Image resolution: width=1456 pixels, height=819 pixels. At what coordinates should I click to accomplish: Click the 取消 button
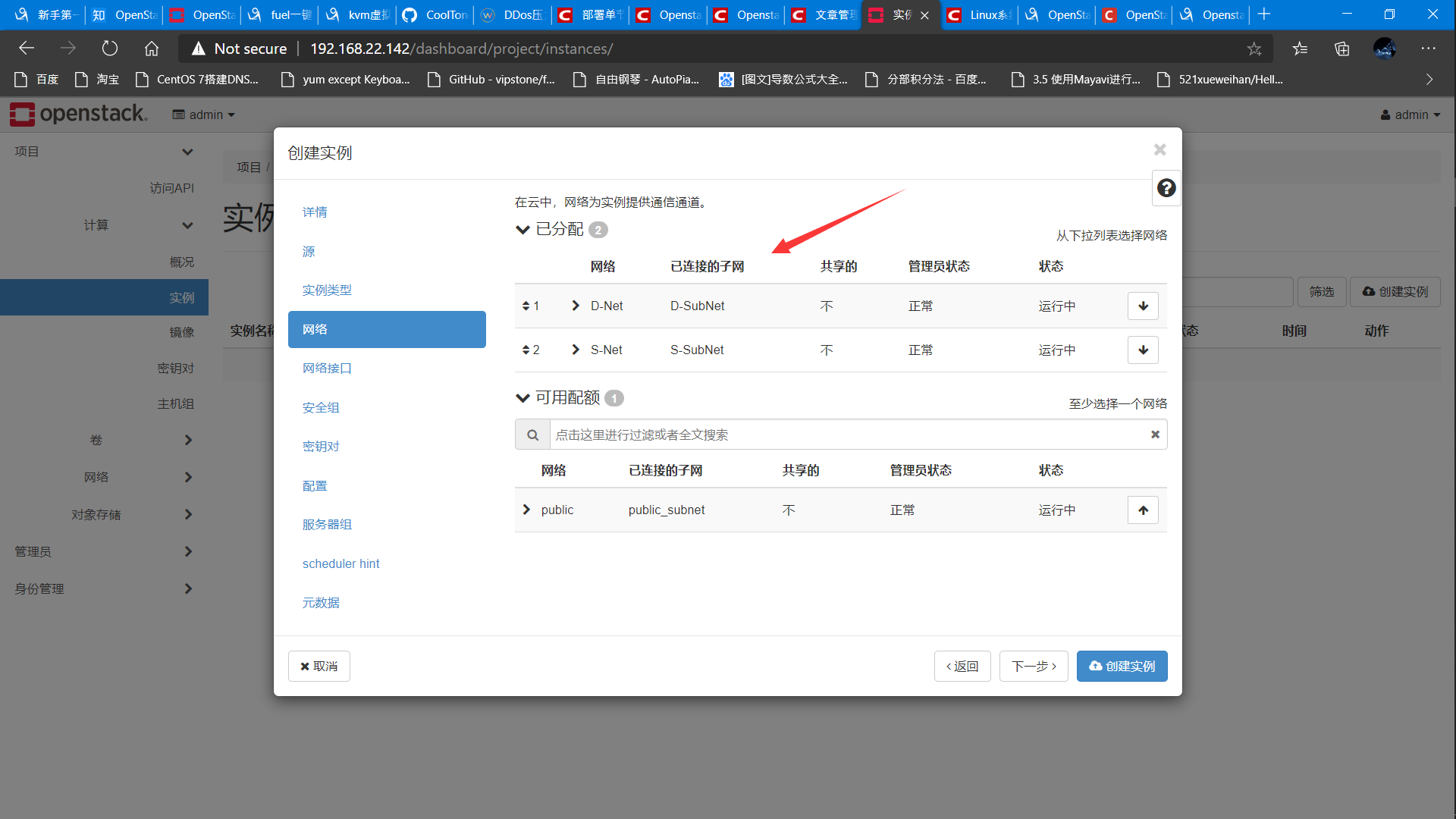pos(318,666)
